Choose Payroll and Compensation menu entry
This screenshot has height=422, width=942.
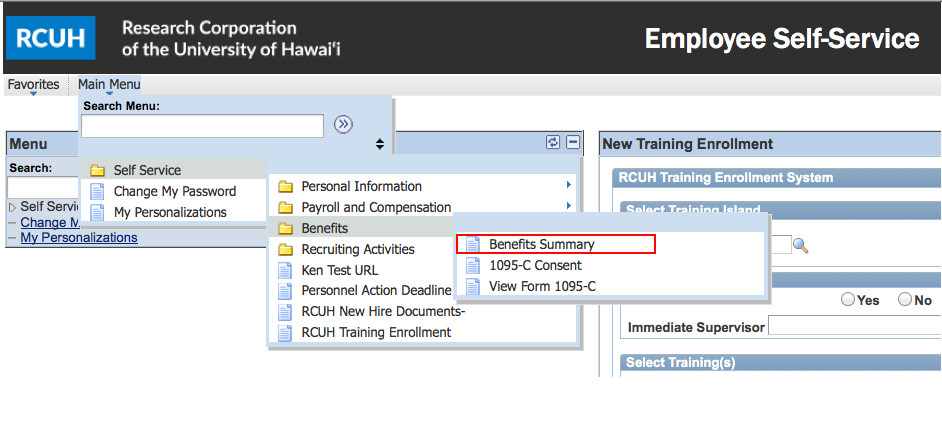point(376,207)
